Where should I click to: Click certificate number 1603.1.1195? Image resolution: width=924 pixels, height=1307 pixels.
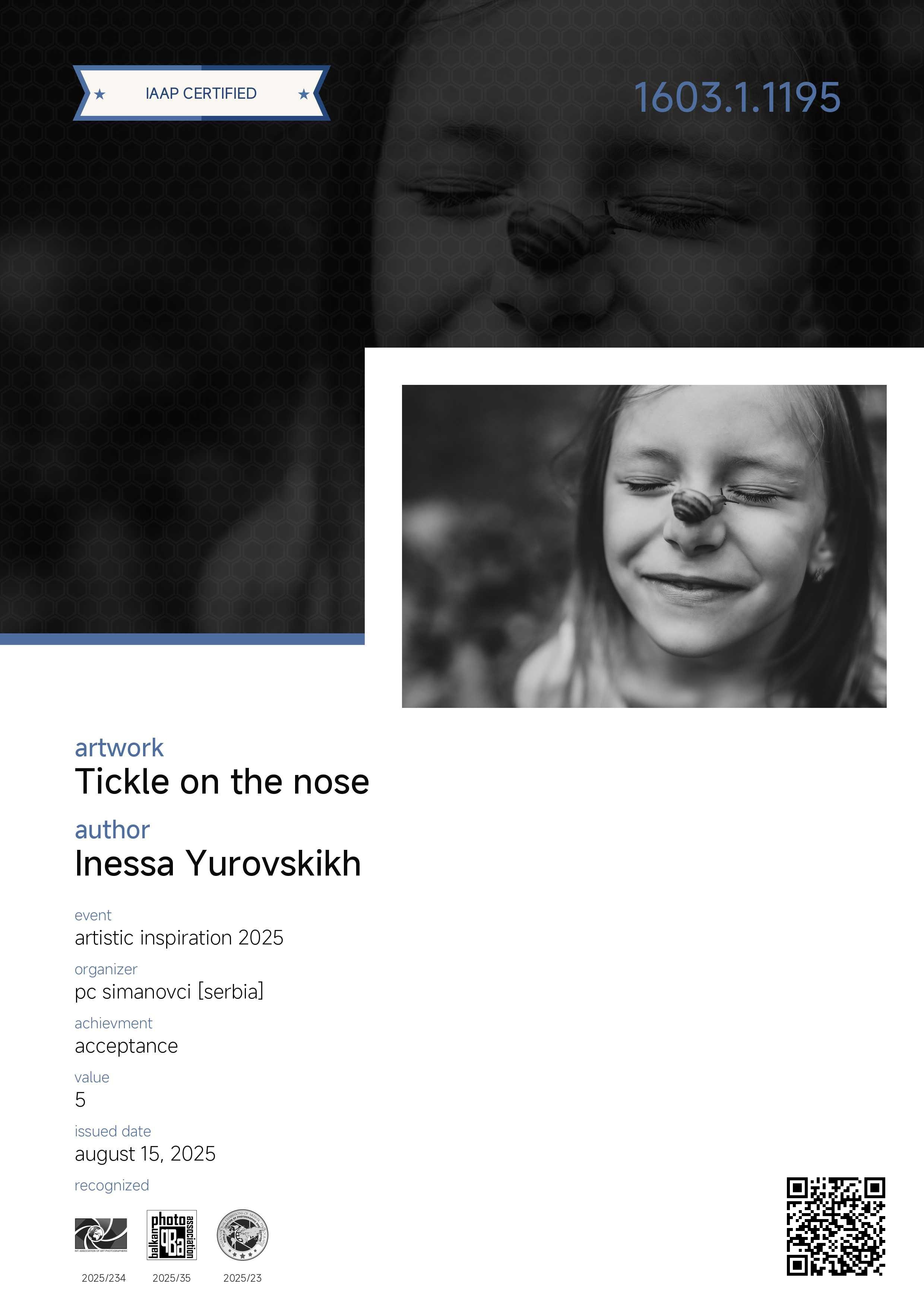[737, 97]
